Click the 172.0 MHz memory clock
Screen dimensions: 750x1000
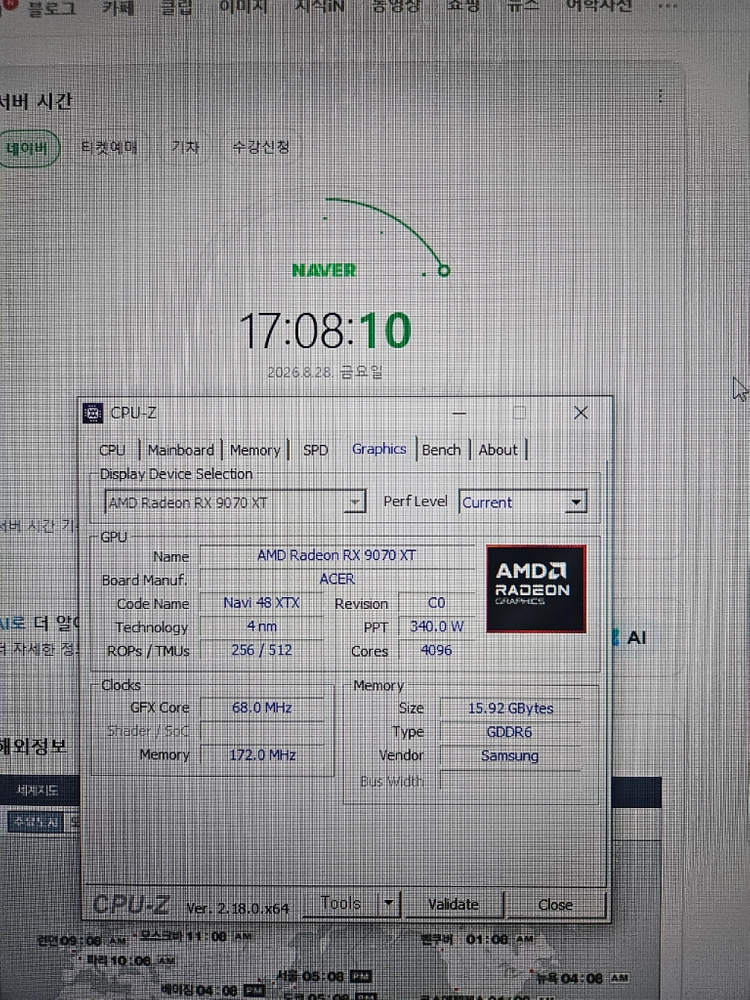[261, 755]
